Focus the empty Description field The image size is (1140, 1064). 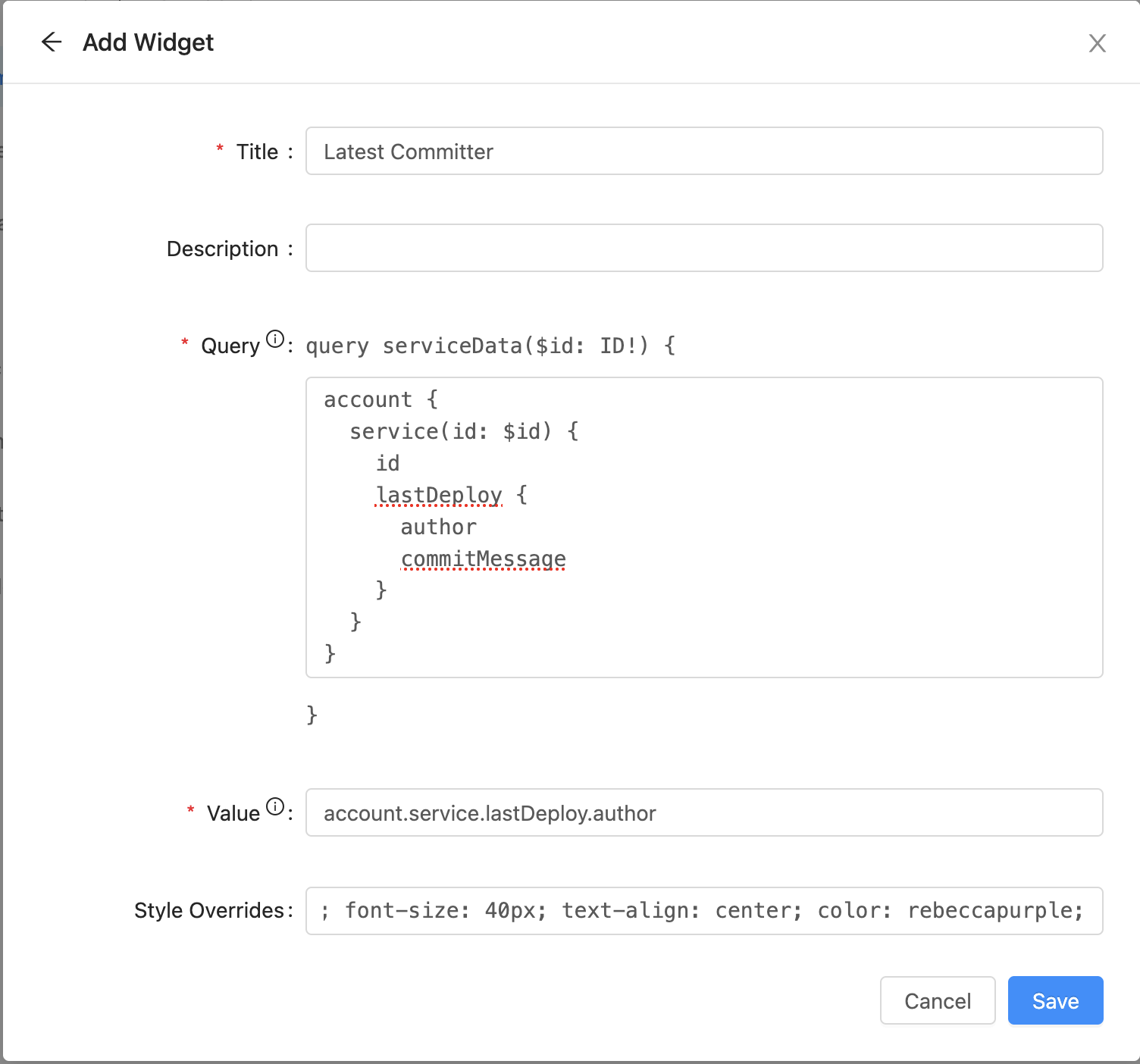tap(704, 248)
